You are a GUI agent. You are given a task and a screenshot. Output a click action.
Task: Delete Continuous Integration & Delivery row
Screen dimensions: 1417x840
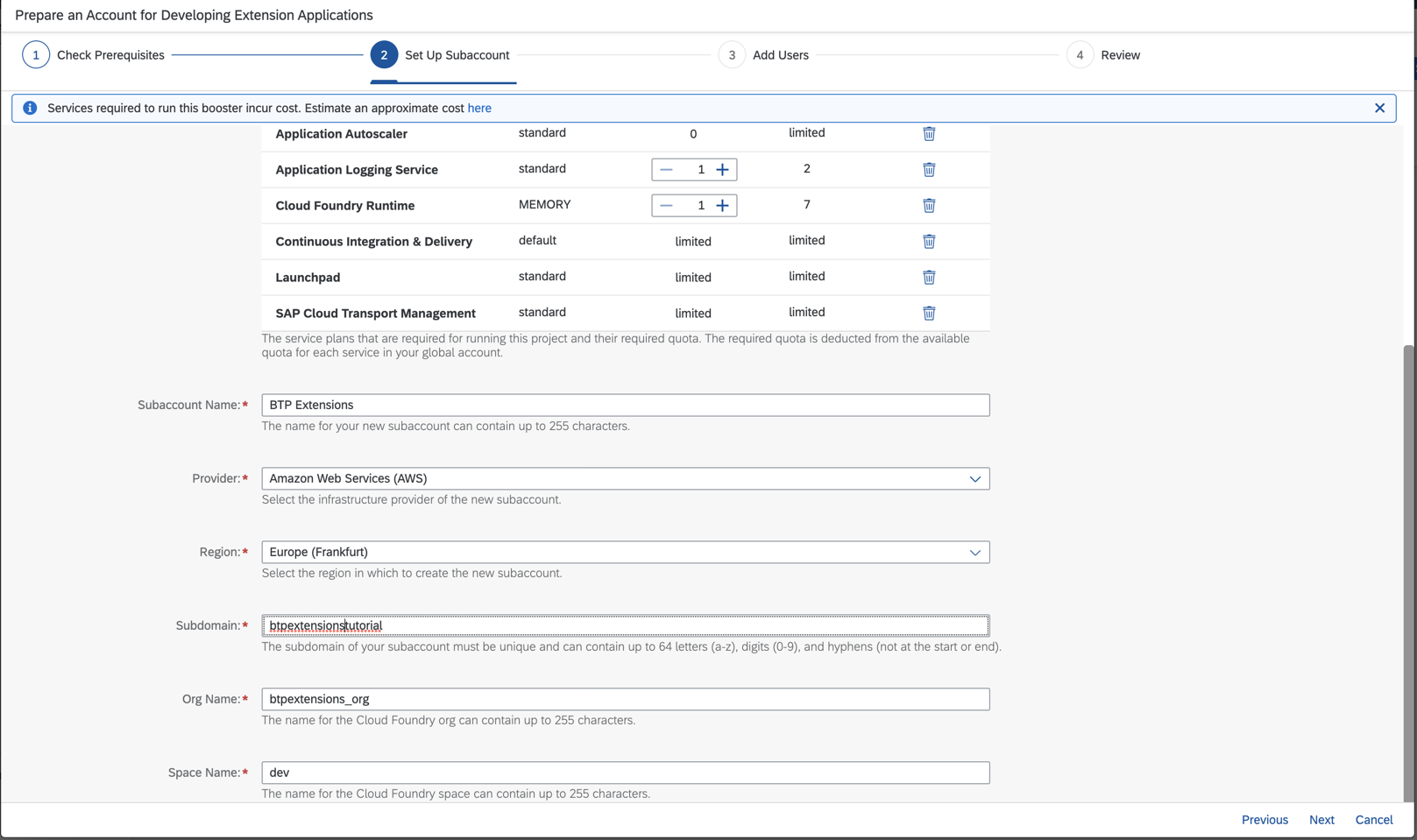tap(929, 241)
